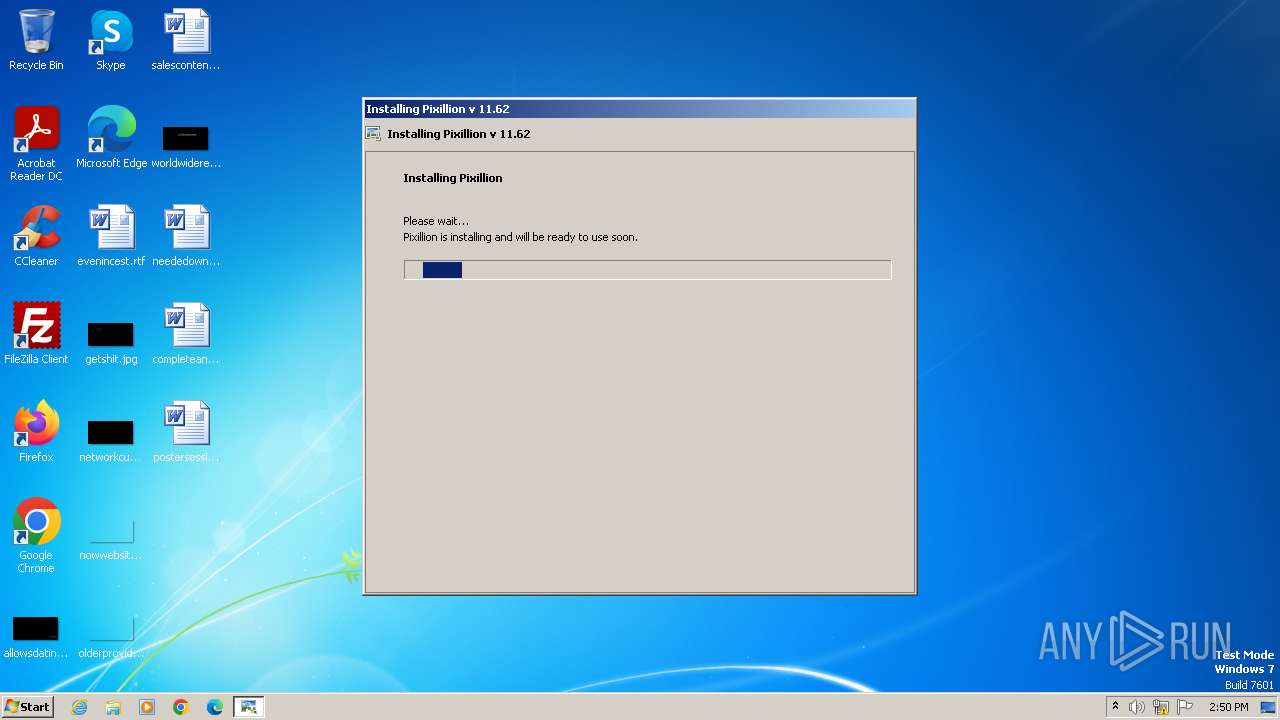The width and height of the screenshot is (1280, 720).
Task: Open Internet Explorer from the taskbar
Action: [x=79, y=707]
